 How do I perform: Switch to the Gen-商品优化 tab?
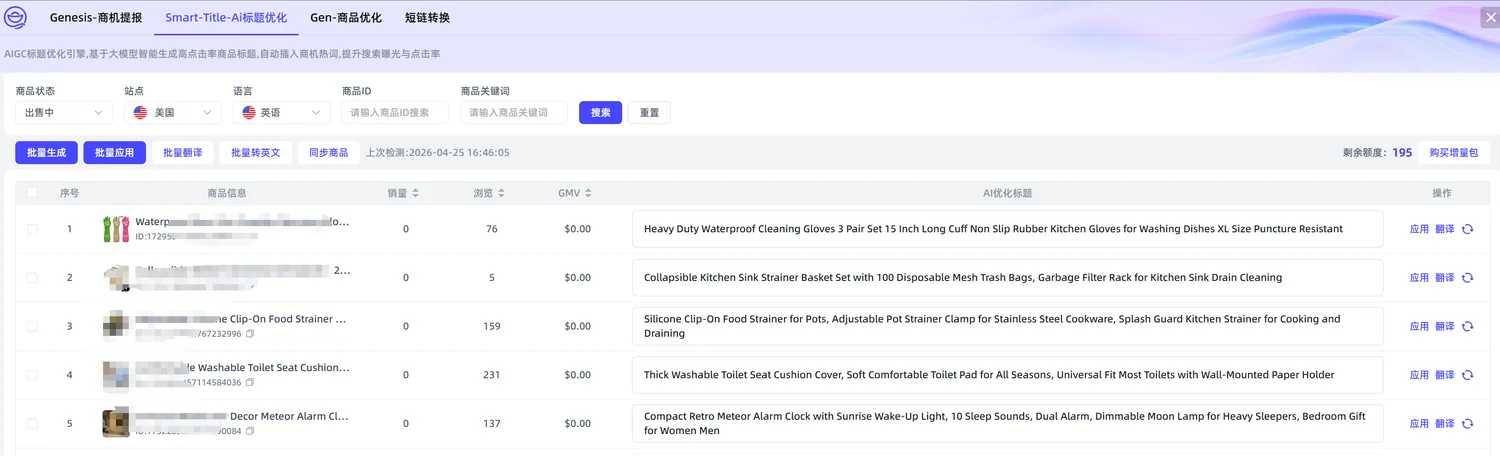347,18
